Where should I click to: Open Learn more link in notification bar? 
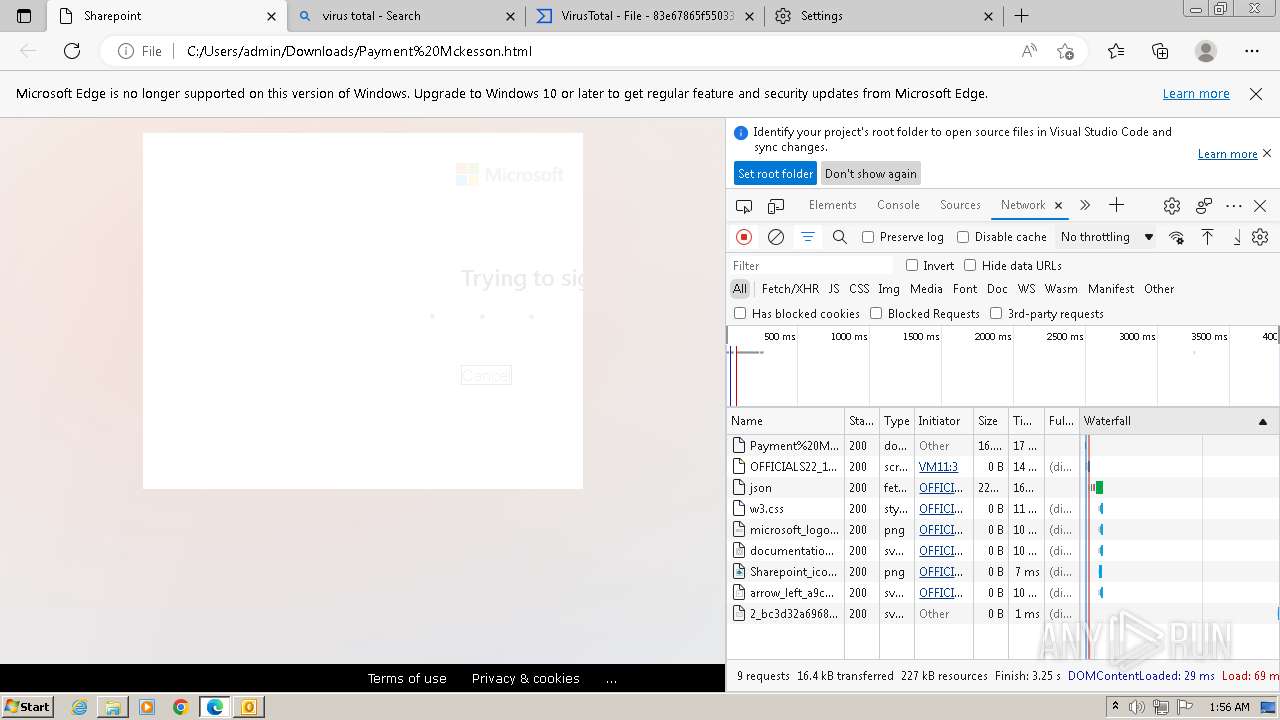[x=1196, y=94]
